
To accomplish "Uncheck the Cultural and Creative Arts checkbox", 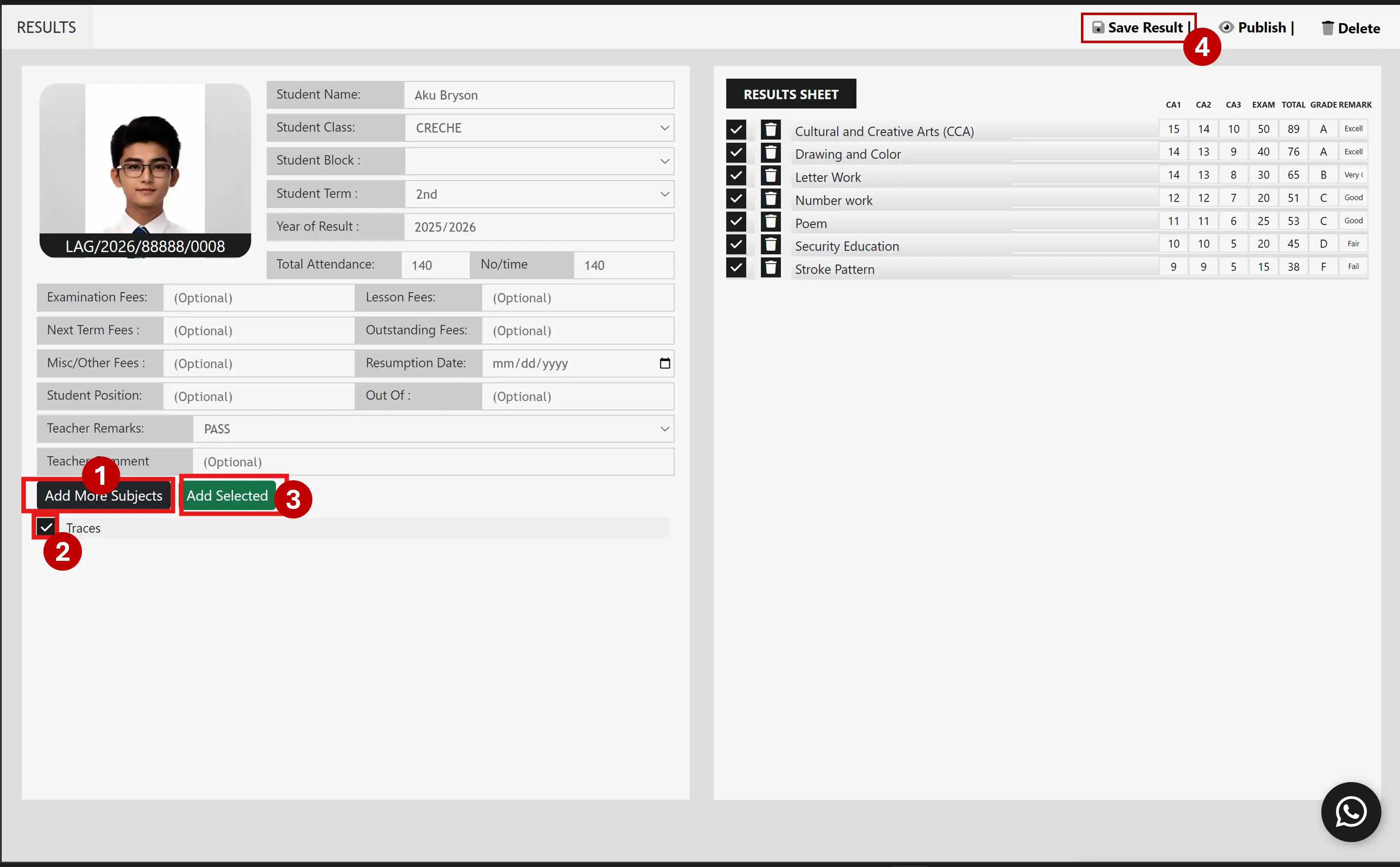I will click(736, 130).
